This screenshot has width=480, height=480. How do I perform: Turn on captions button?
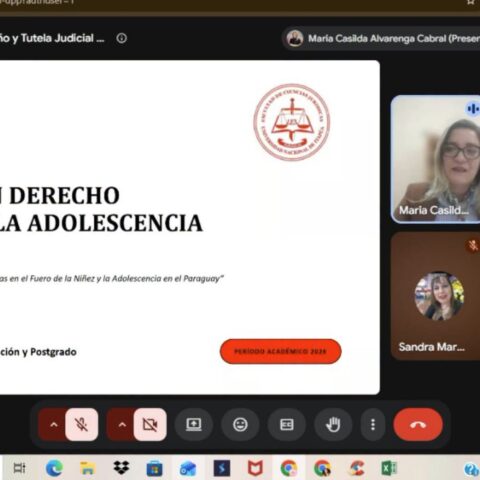tap(287, 424)
